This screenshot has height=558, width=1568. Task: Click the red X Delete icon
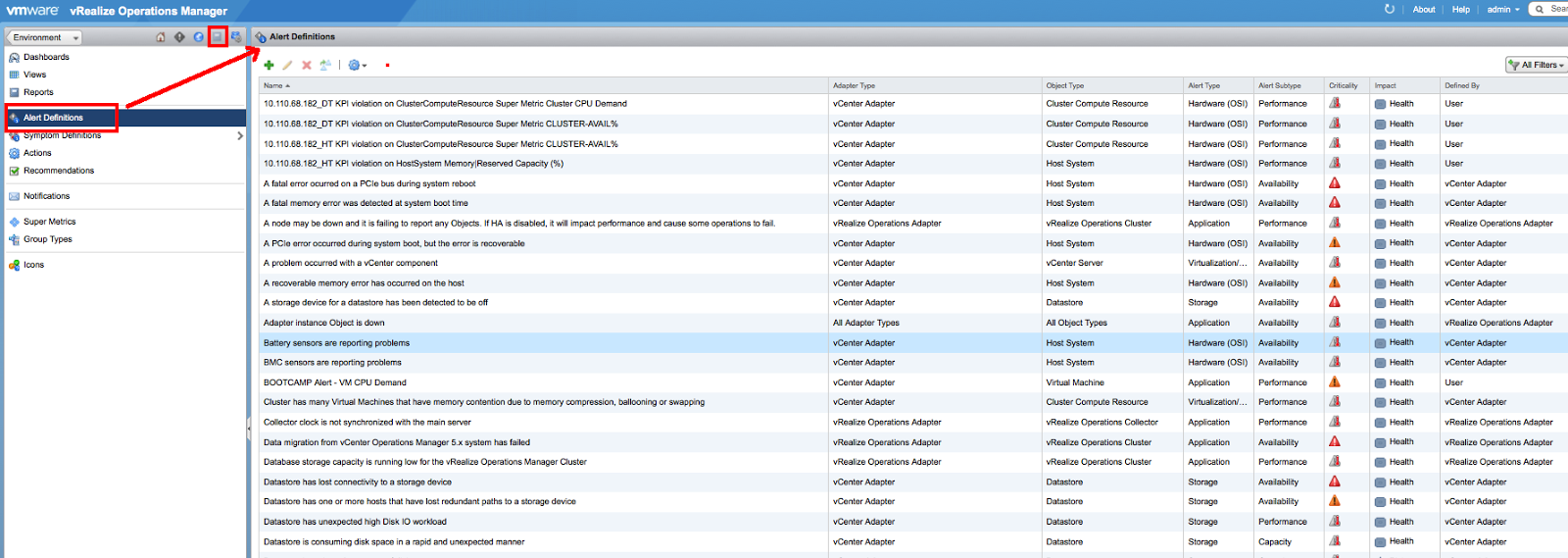point(307,65)
